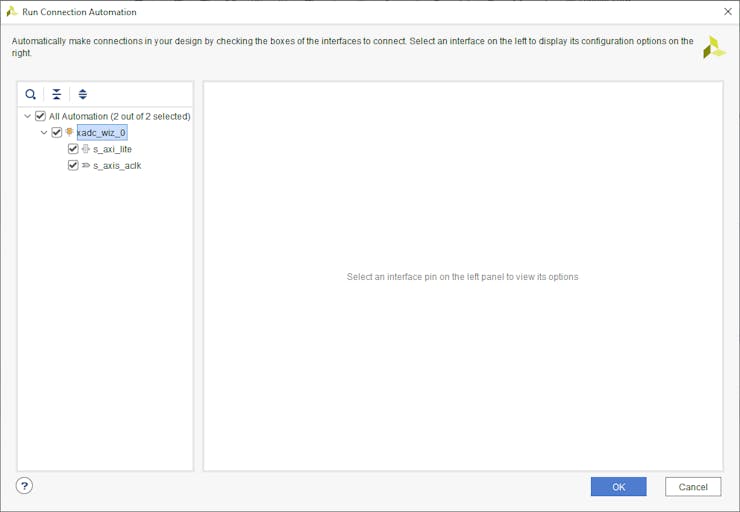Click the Collapse All toolbar icon

click(x=57, y=94)
